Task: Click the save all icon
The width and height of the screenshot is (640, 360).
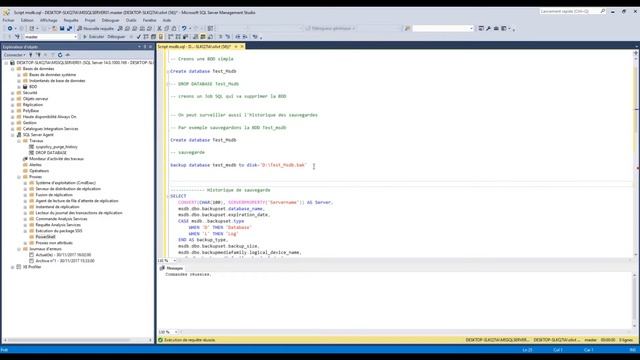Action: click(69, 29)
